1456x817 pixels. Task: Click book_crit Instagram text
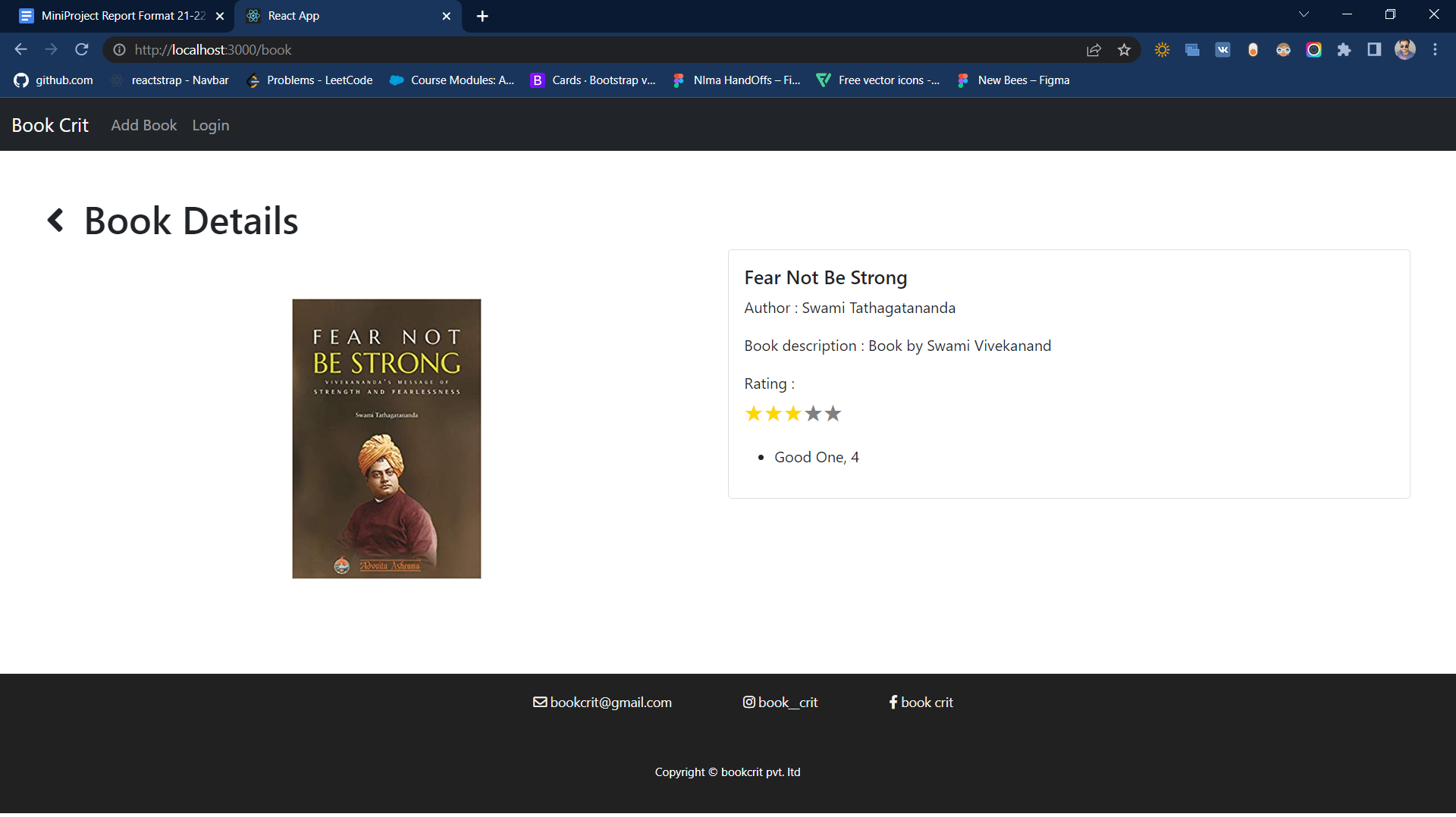[x=788, y=703]
